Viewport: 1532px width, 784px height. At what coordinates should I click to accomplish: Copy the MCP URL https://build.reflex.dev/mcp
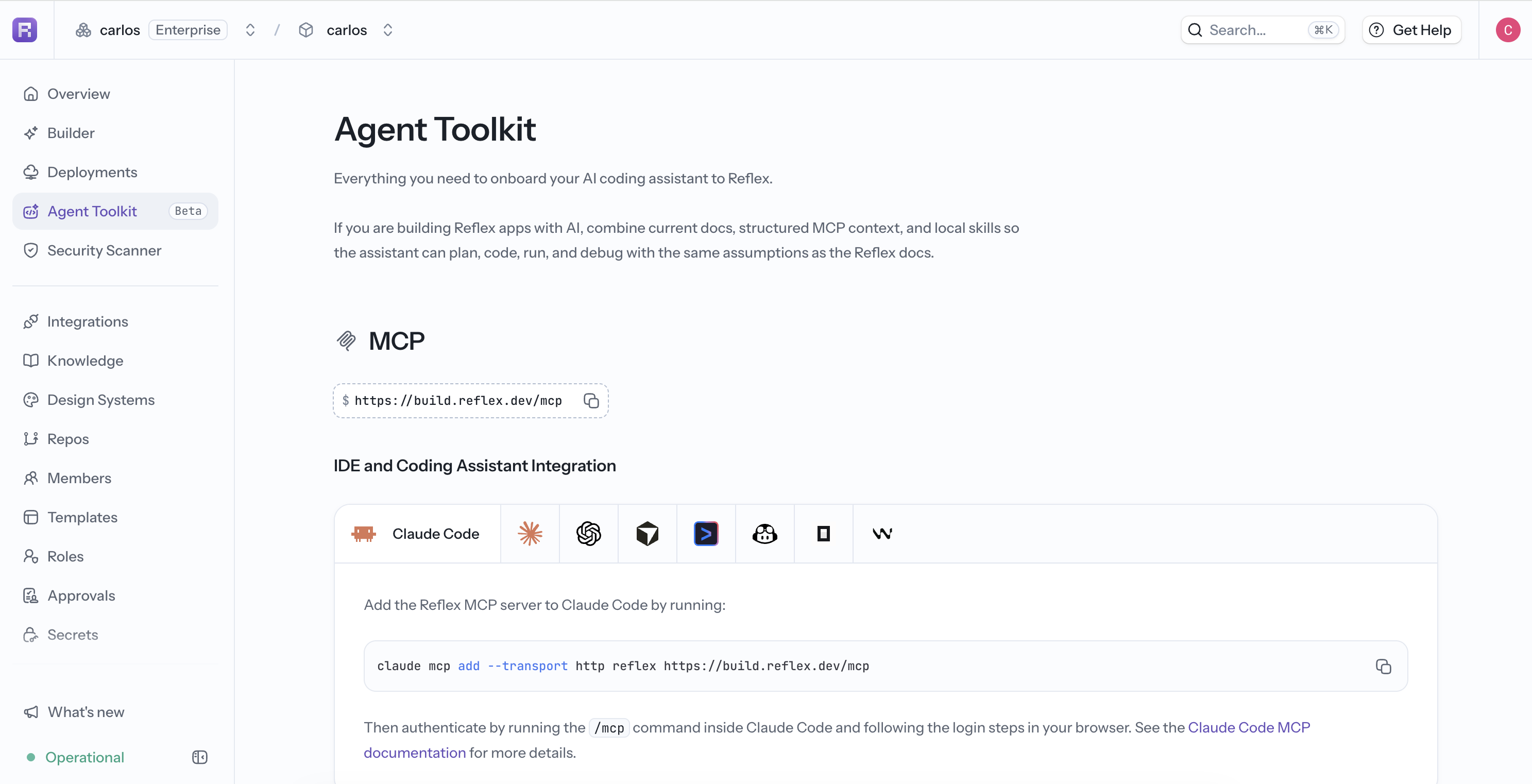[x=591, y=401]
